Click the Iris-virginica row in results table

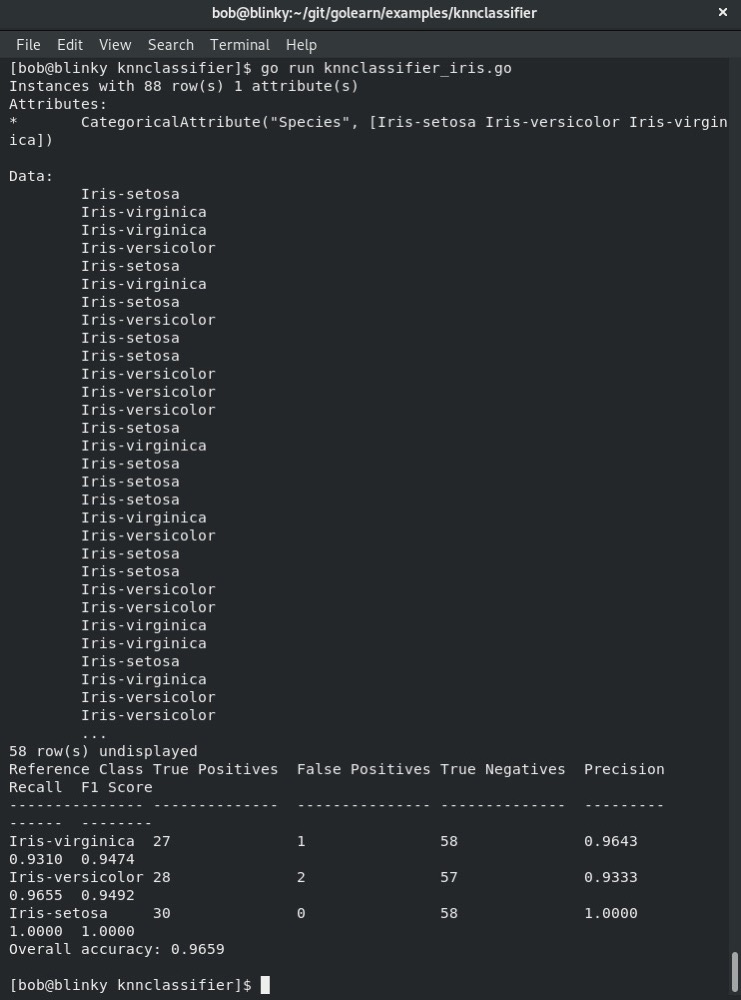323,850
